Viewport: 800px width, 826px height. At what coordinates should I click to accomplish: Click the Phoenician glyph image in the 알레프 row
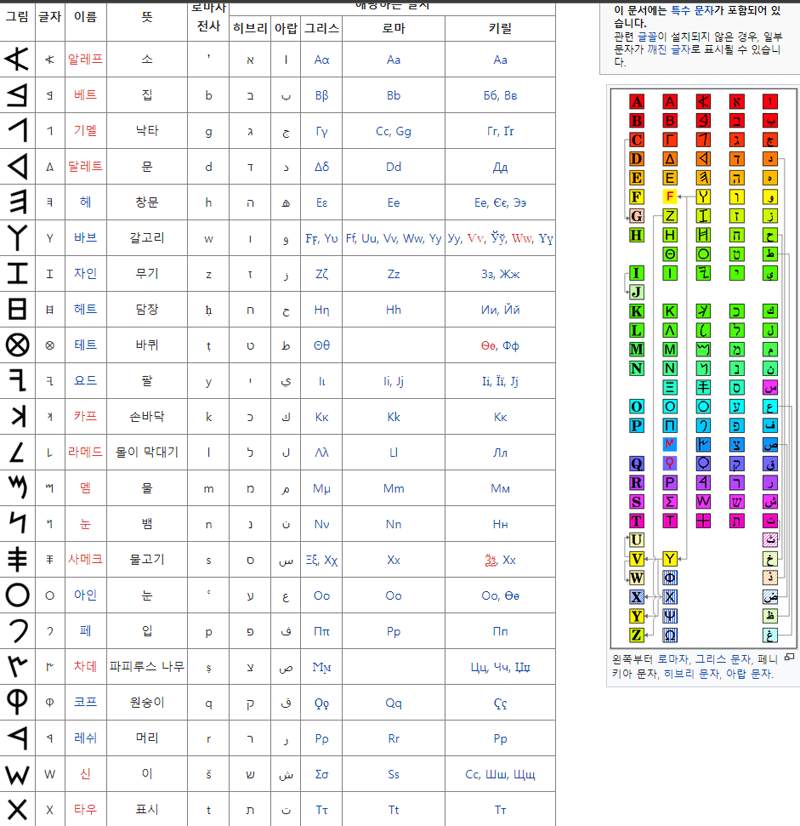tap(16, 59)
